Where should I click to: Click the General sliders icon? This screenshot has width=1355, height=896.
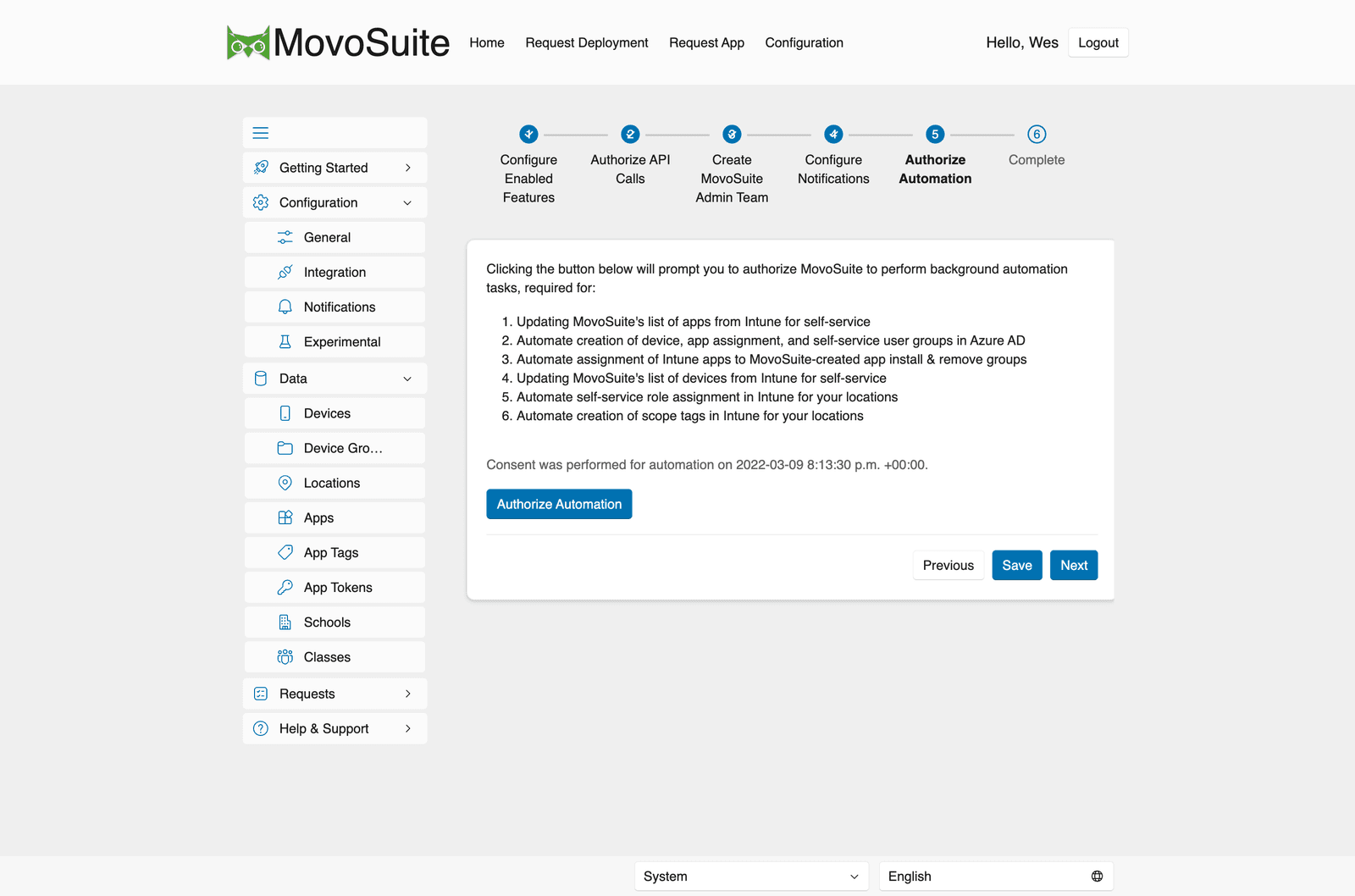pyautogui.click(x=285, y=237)
